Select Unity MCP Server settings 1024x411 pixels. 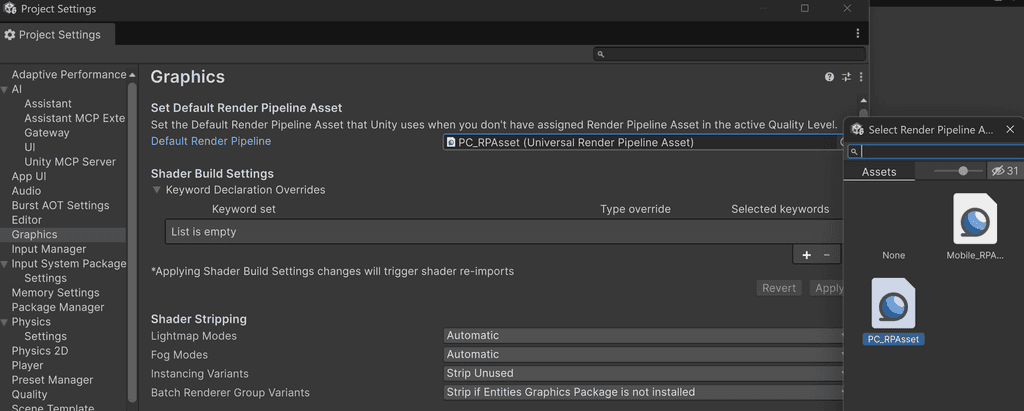70,162
